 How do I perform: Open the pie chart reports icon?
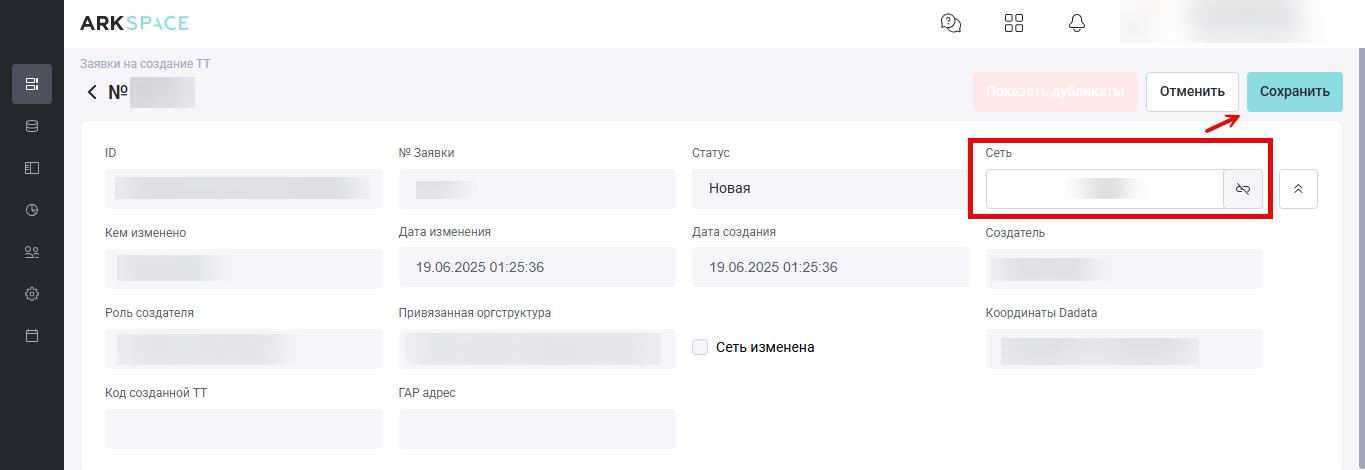click(x=32, y=210)
